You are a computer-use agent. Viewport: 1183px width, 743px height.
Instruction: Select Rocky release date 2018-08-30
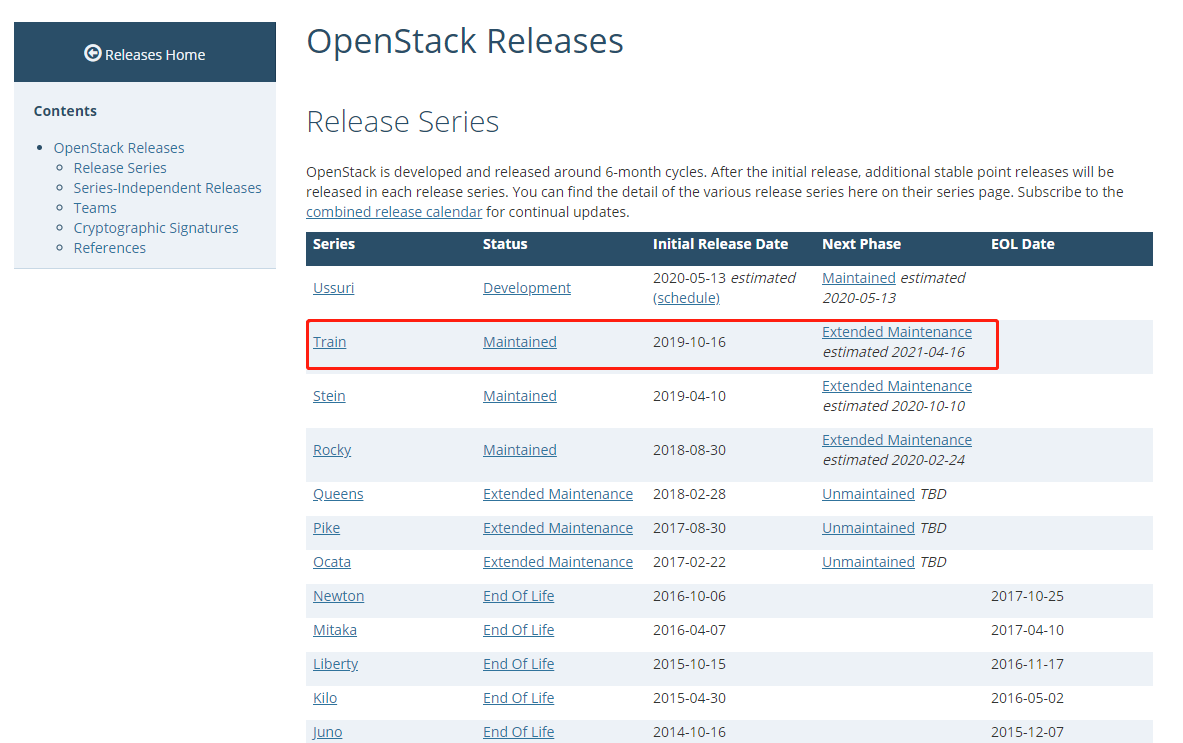click(x=690, y=450)
